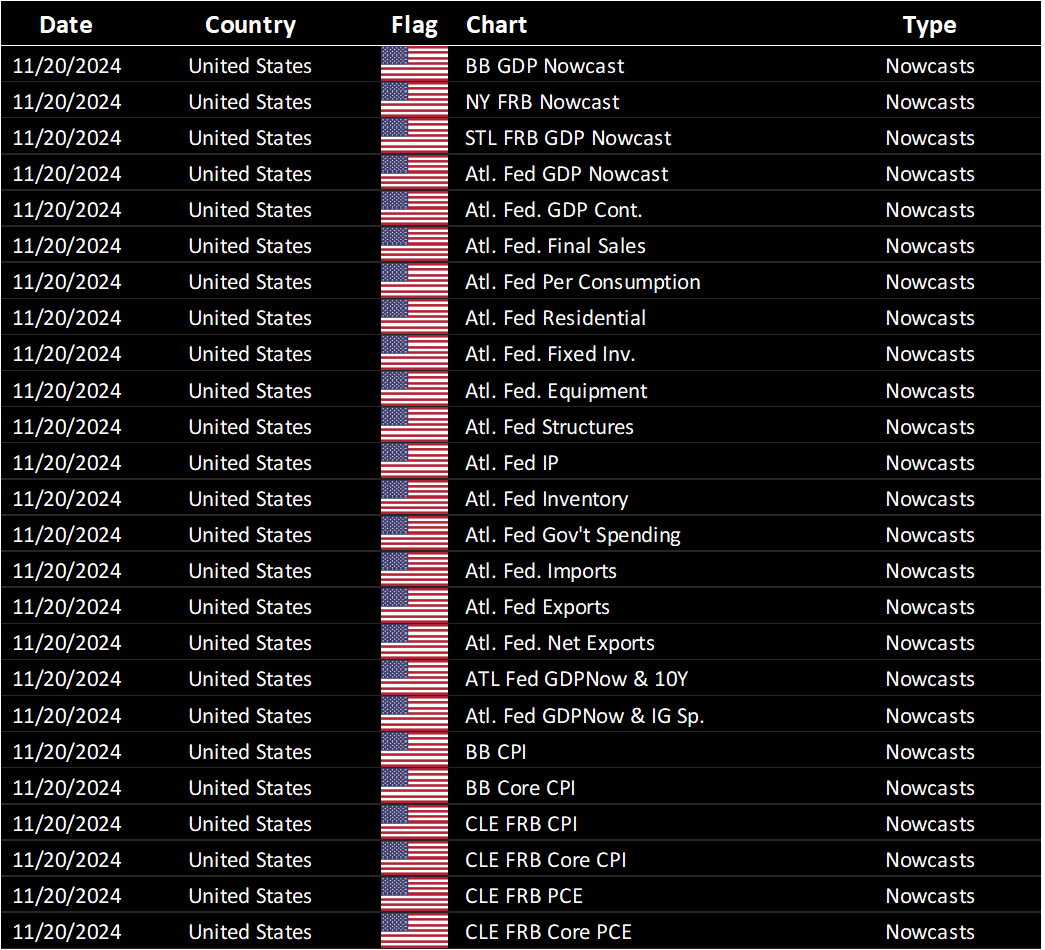Select the BB Core CPI chart cell
This screenshot has width=1045, height=950.
(520, 787)
